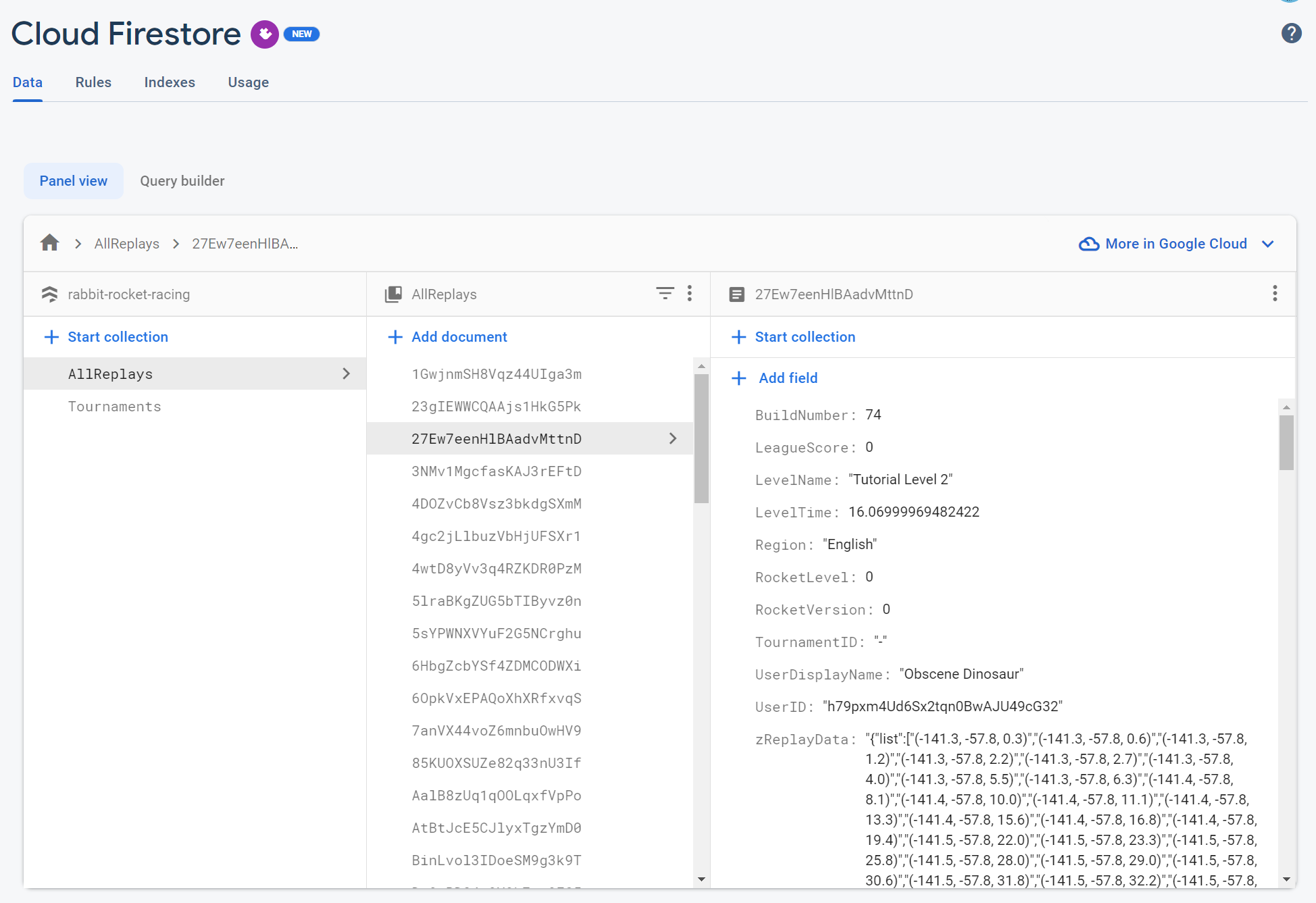Viewport: 1316px width, 903px height.
Task: Click the AllReplays collection icon in header
Action: pos(393,294)
